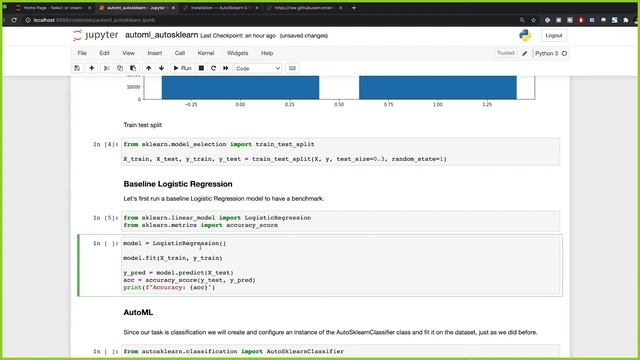Select the AutoSklearnClassifier import cell
640x360 pixels.
pyautogui.click(x=340, y=351)
